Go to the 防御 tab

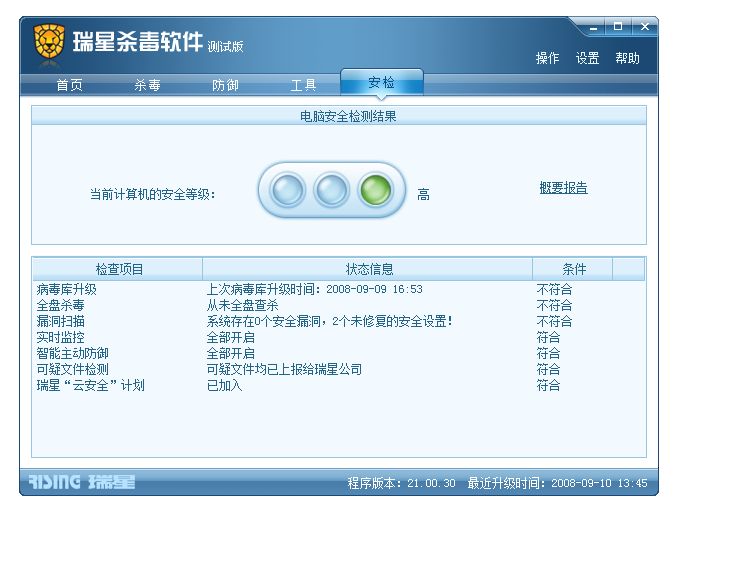225,85
